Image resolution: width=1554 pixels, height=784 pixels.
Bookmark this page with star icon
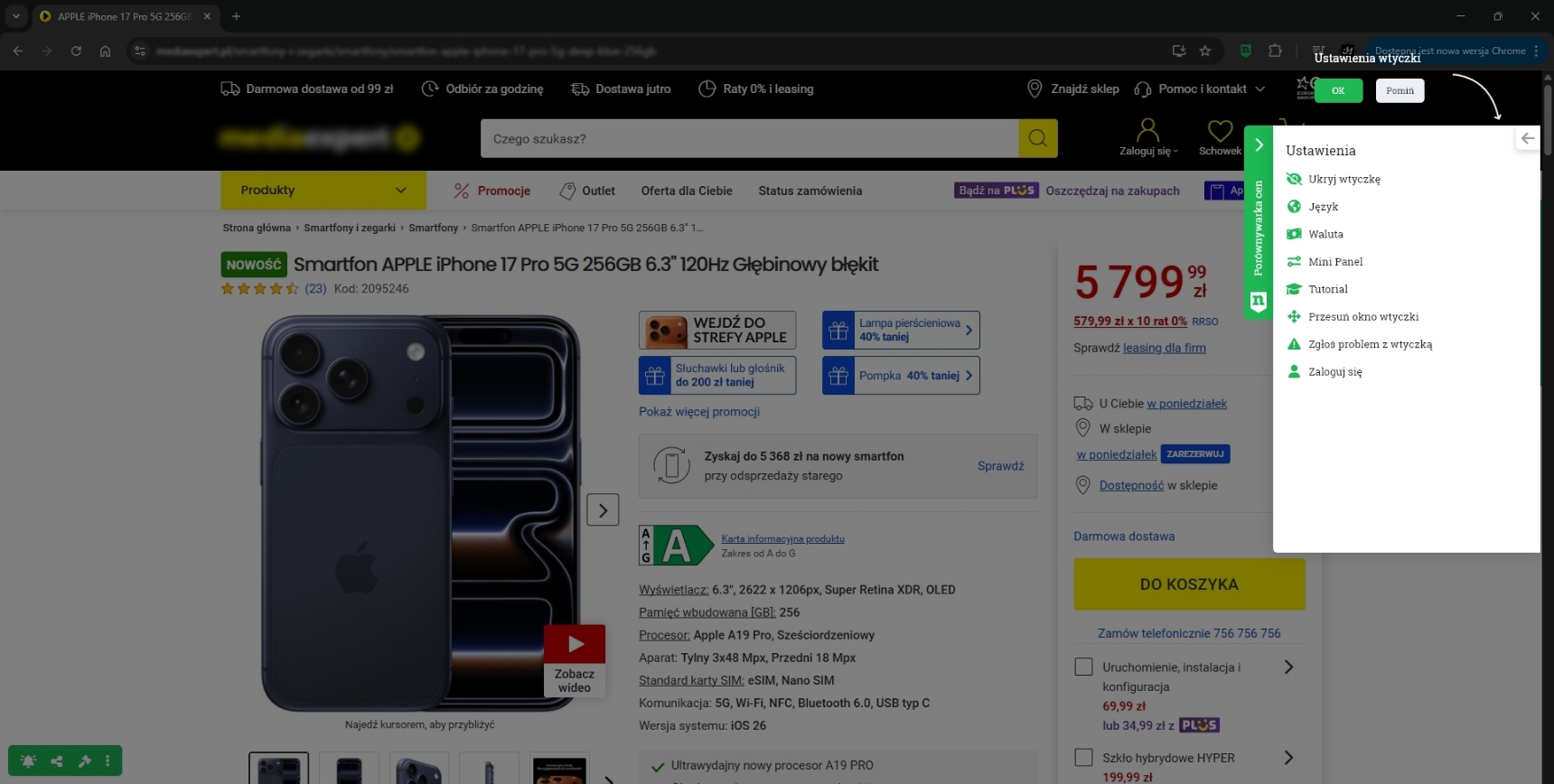tap(1204, 51)
